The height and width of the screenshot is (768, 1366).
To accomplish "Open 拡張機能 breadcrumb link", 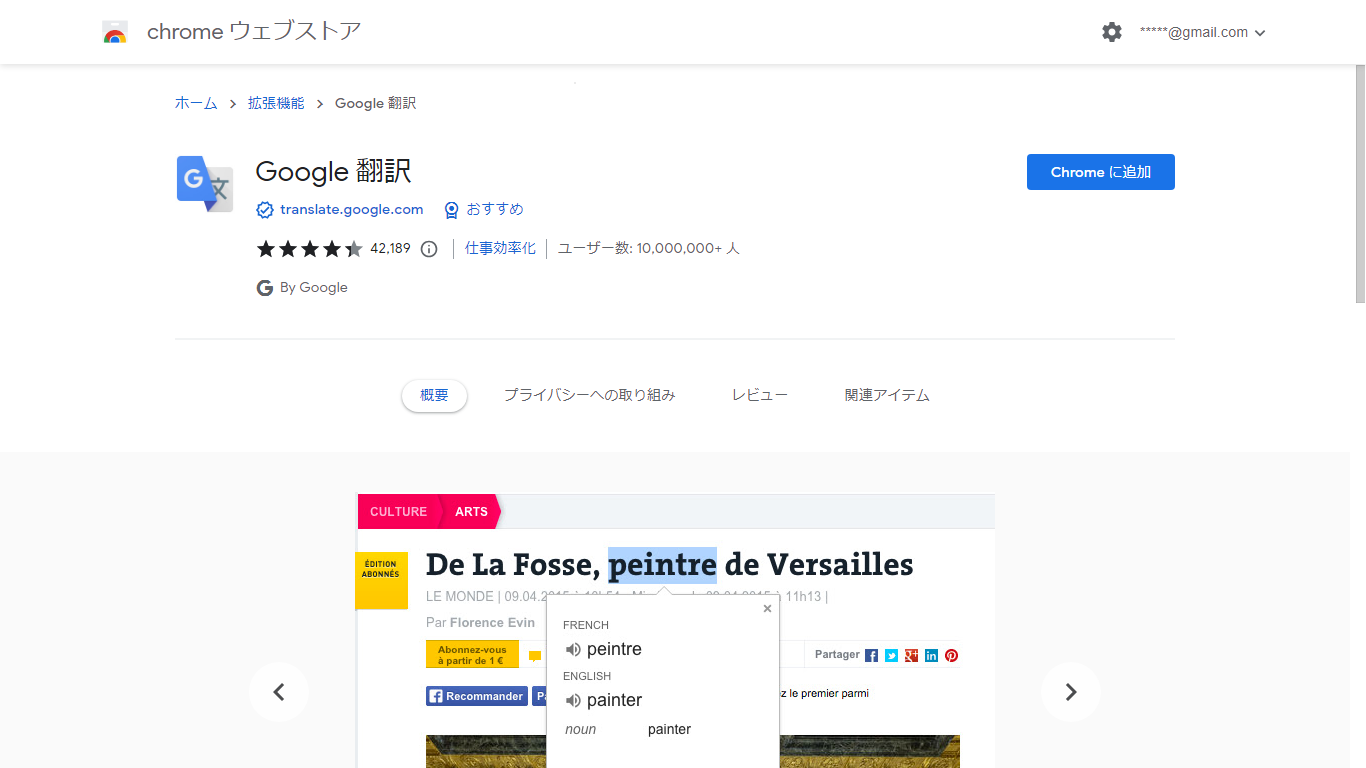I will 276,103.
